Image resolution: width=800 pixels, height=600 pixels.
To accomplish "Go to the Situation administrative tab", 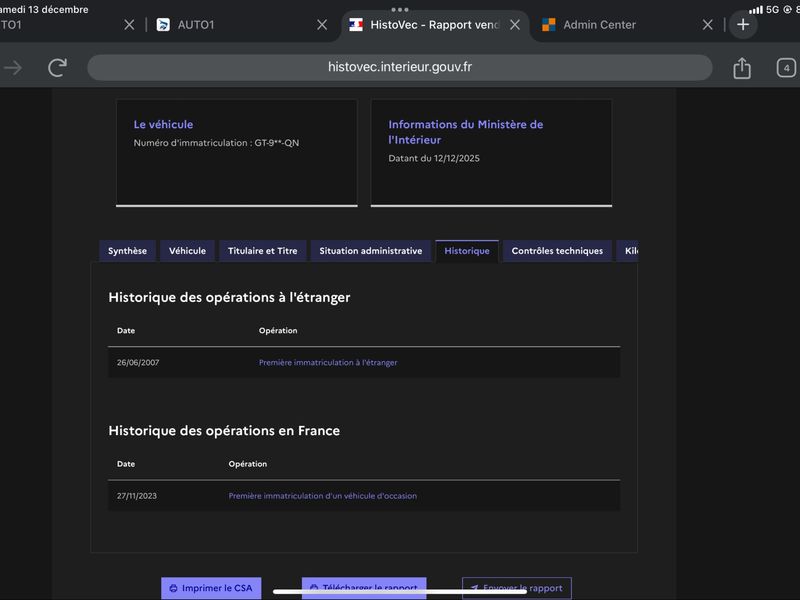I will pos(370,251).
